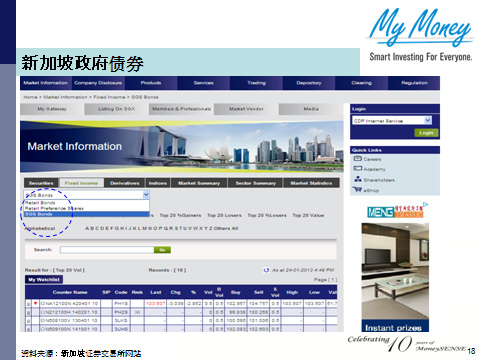Click the Instant prizes living room ad
Image resolution: width=480 pixels, height=360 pixels.
tap(395, 277)
